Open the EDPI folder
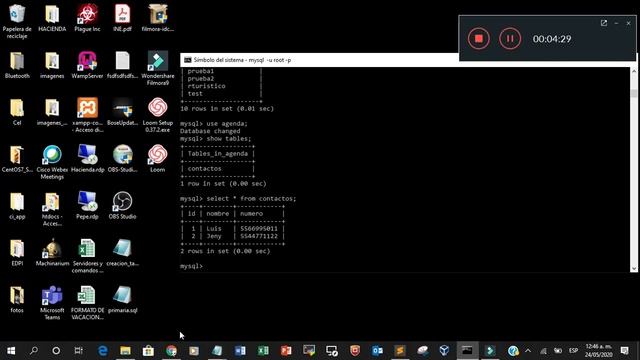 17,253
